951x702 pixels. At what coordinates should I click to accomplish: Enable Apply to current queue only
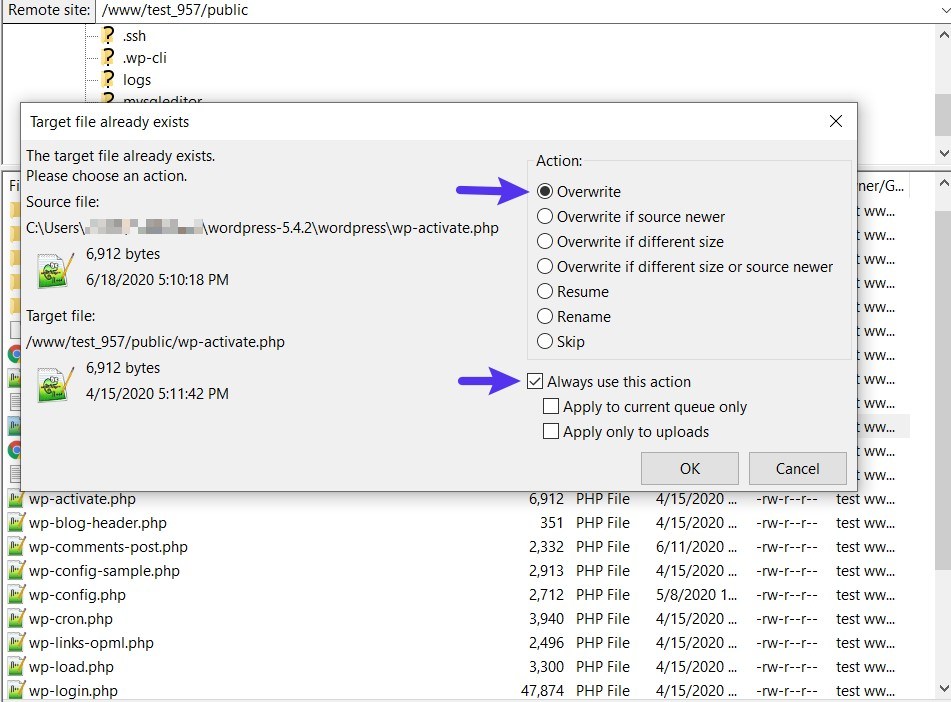click(550, 407)
